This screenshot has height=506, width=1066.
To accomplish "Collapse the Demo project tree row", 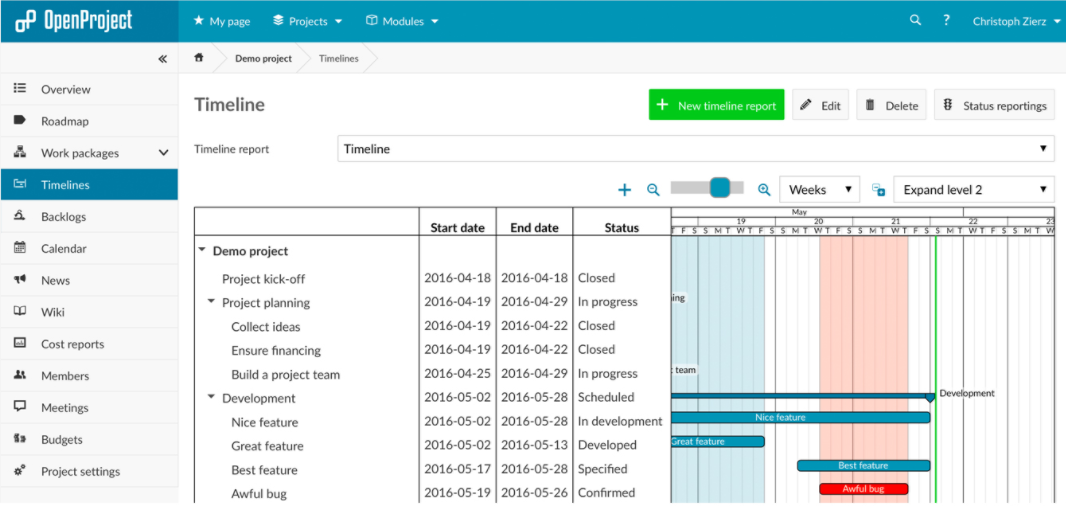I will click(202, 251).
